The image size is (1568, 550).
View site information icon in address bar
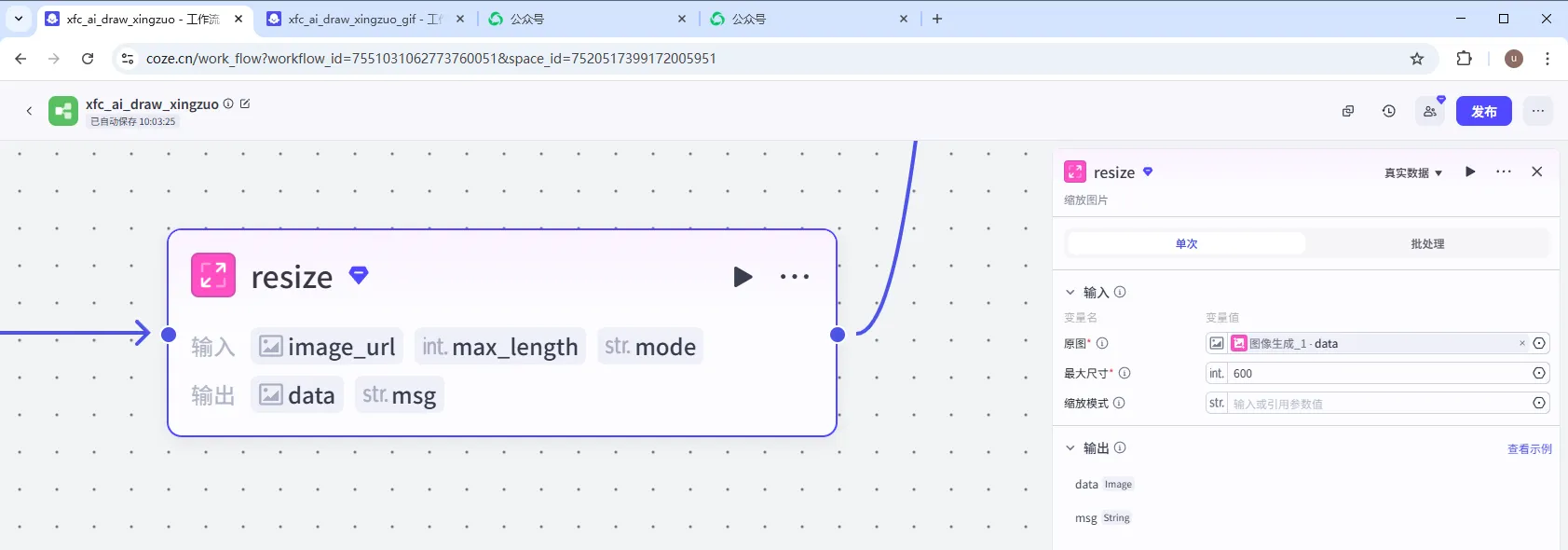click(x=128, y=59)
